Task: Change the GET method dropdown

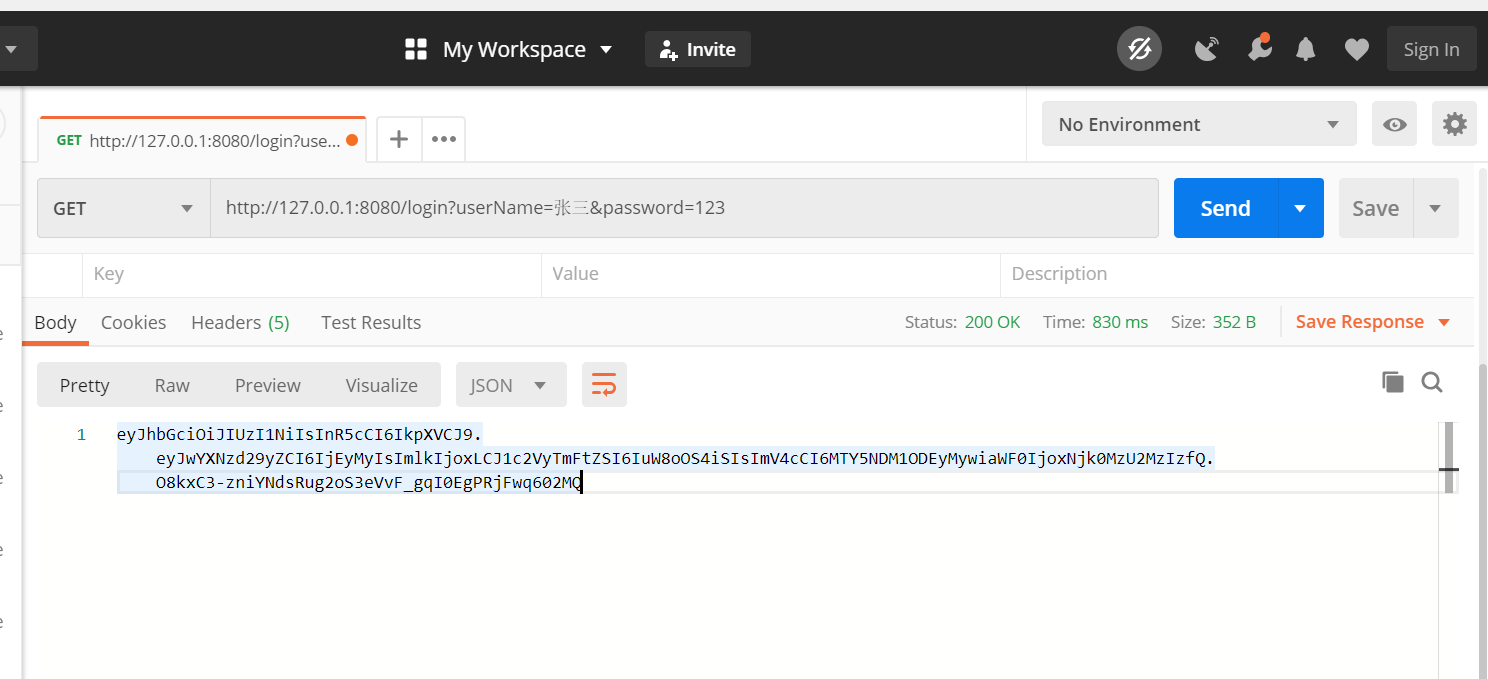Action: 124,208
